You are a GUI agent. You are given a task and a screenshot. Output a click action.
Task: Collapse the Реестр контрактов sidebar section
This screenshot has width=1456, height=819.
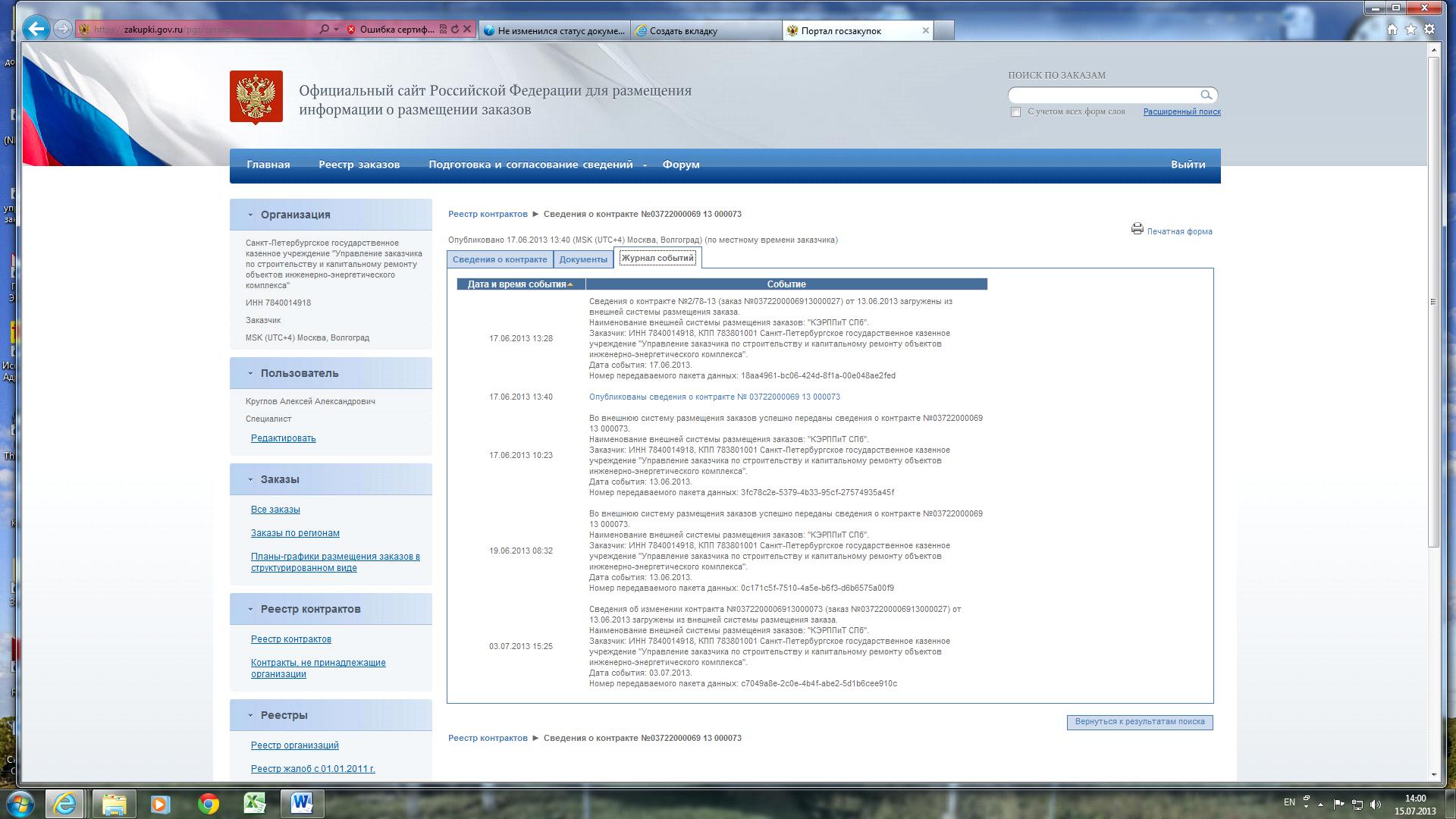pyautogui.click(x=250, y=609)
